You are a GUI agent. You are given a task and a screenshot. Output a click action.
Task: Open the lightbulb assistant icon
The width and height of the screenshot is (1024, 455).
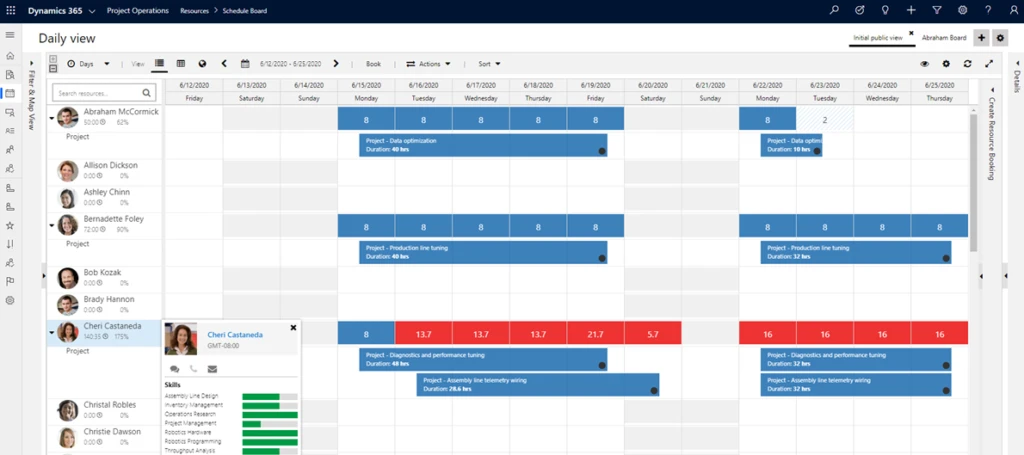[885, 10]
